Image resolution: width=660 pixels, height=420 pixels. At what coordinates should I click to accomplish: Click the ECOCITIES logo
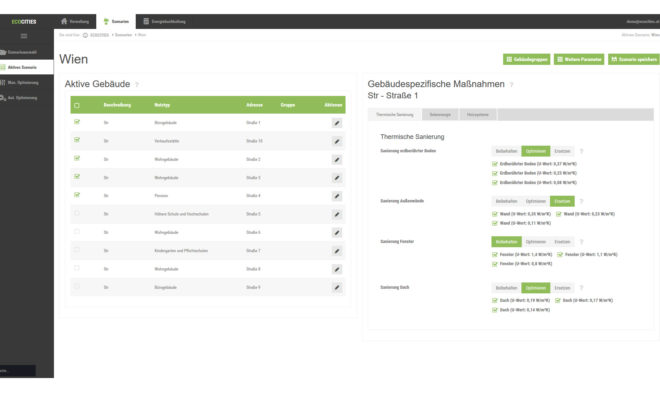click(x=24, y=21)
